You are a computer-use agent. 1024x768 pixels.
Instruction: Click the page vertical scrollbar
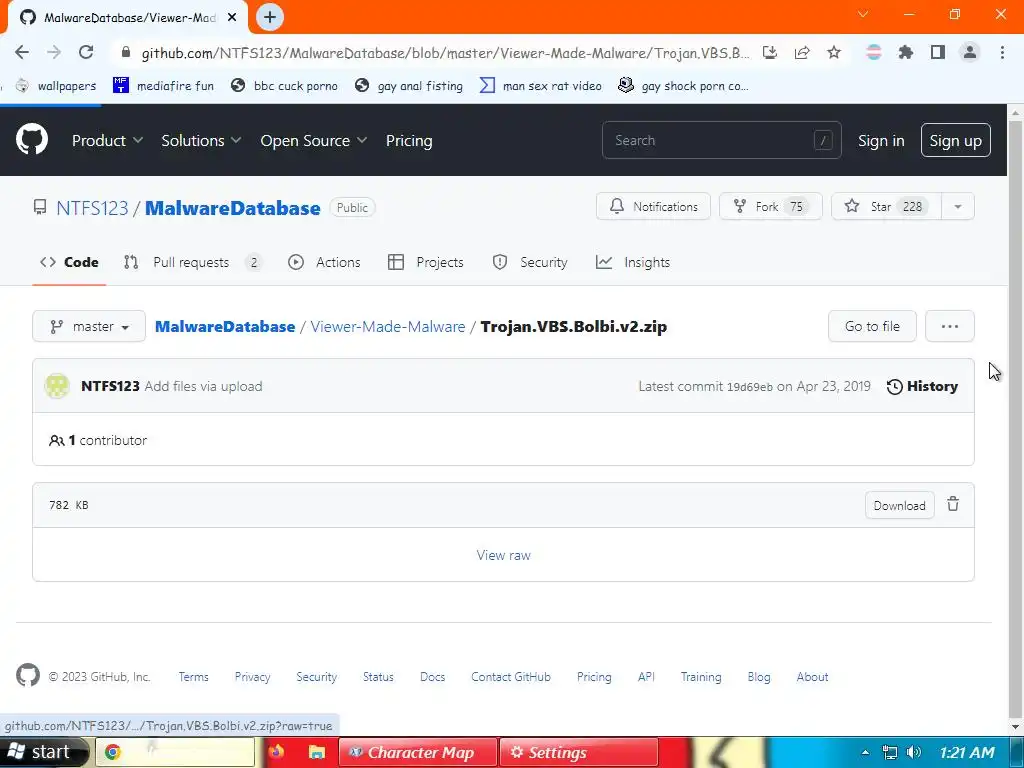1016,418
